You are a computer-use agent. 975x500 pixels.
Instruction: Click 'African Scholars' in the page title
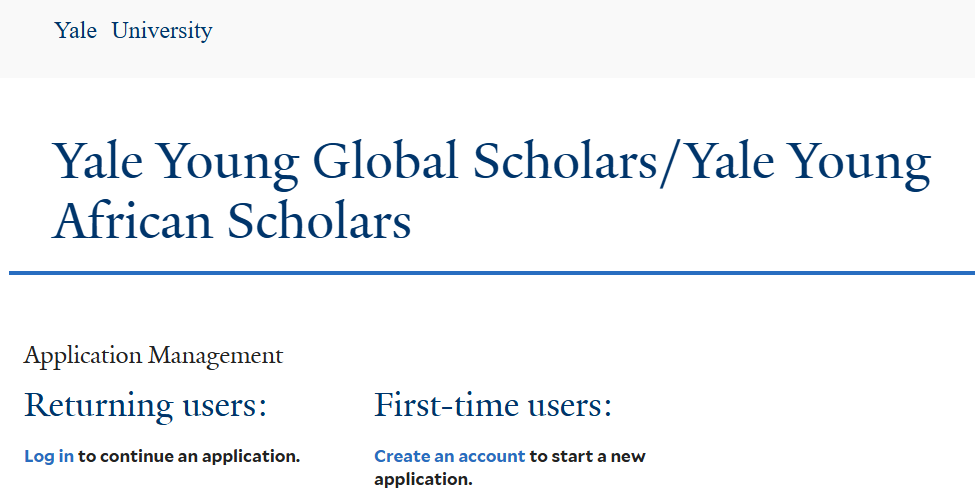coord(232,220)
